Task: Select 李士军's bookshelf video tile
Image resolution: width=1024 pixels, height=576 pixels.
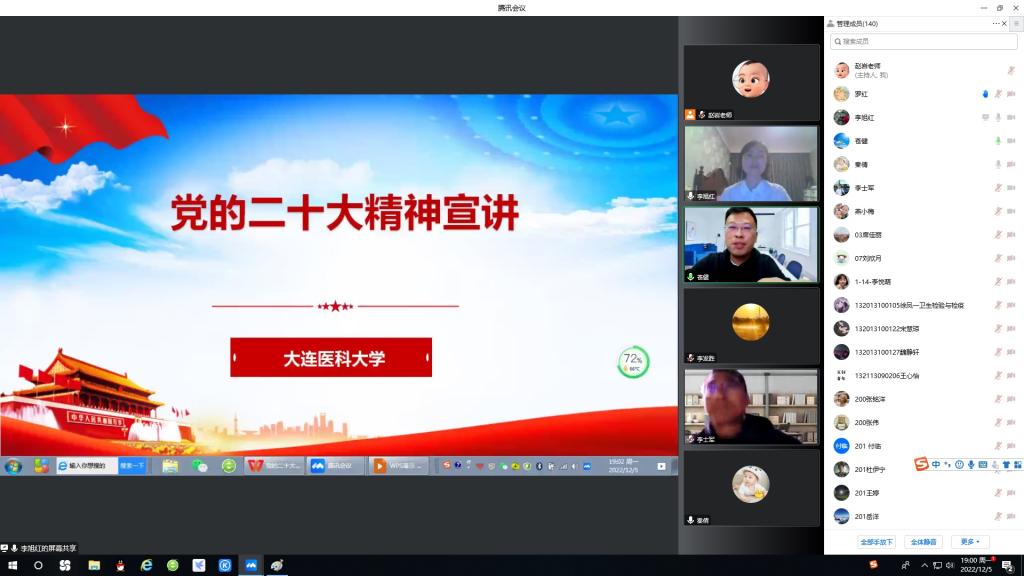Action: tap(751, 407)
